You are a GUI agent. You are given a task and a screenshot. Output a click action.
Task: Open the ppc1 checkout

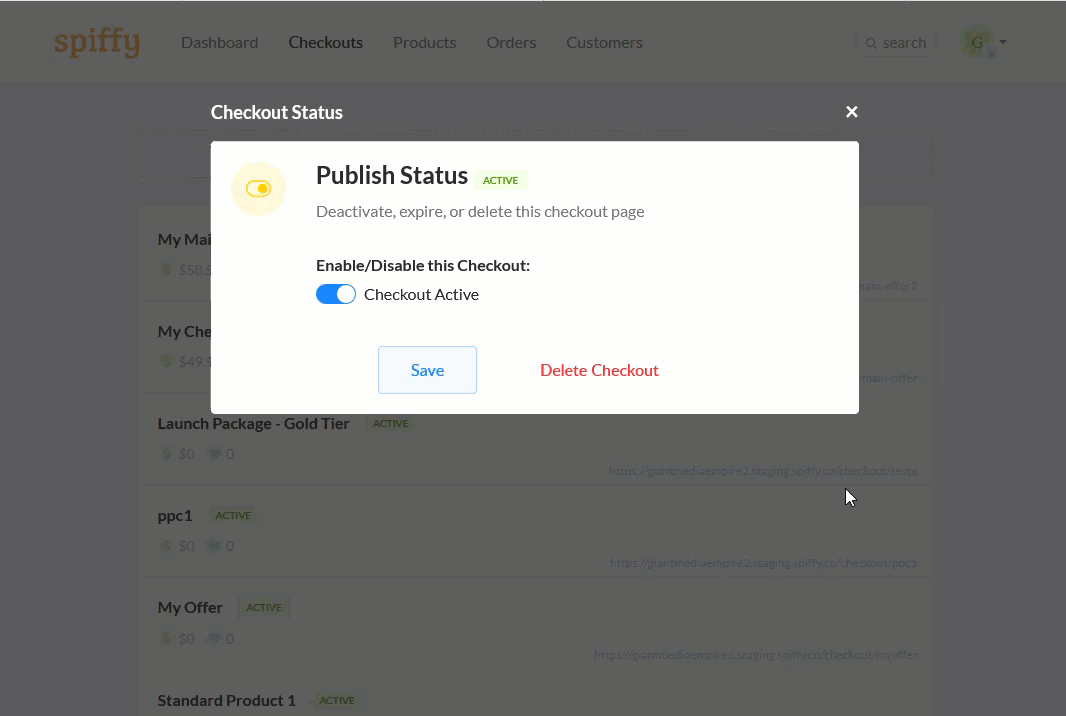click(x=175, y=515)
